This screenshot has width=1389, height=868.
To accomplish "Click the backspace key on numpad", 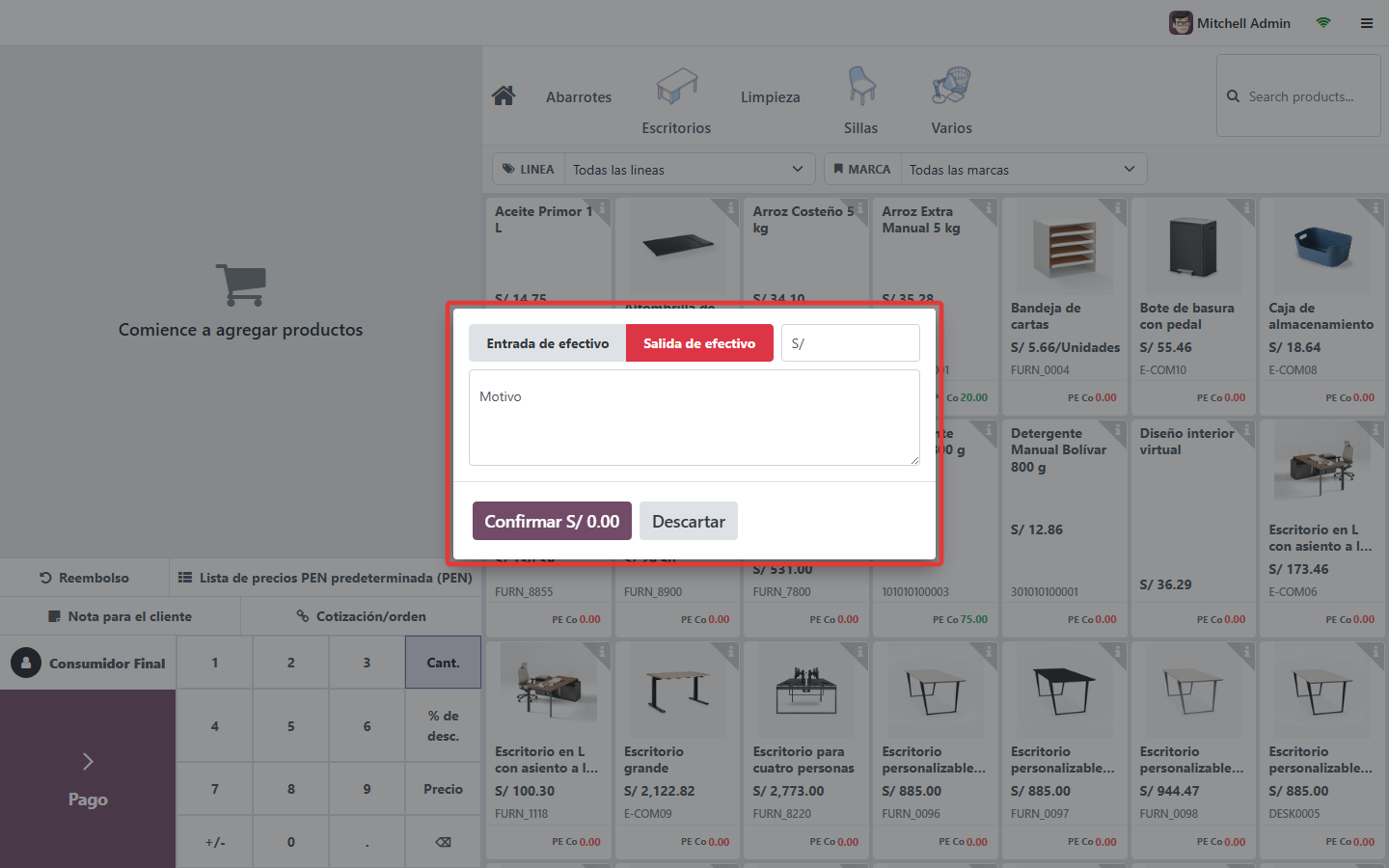I will [443, 842].
